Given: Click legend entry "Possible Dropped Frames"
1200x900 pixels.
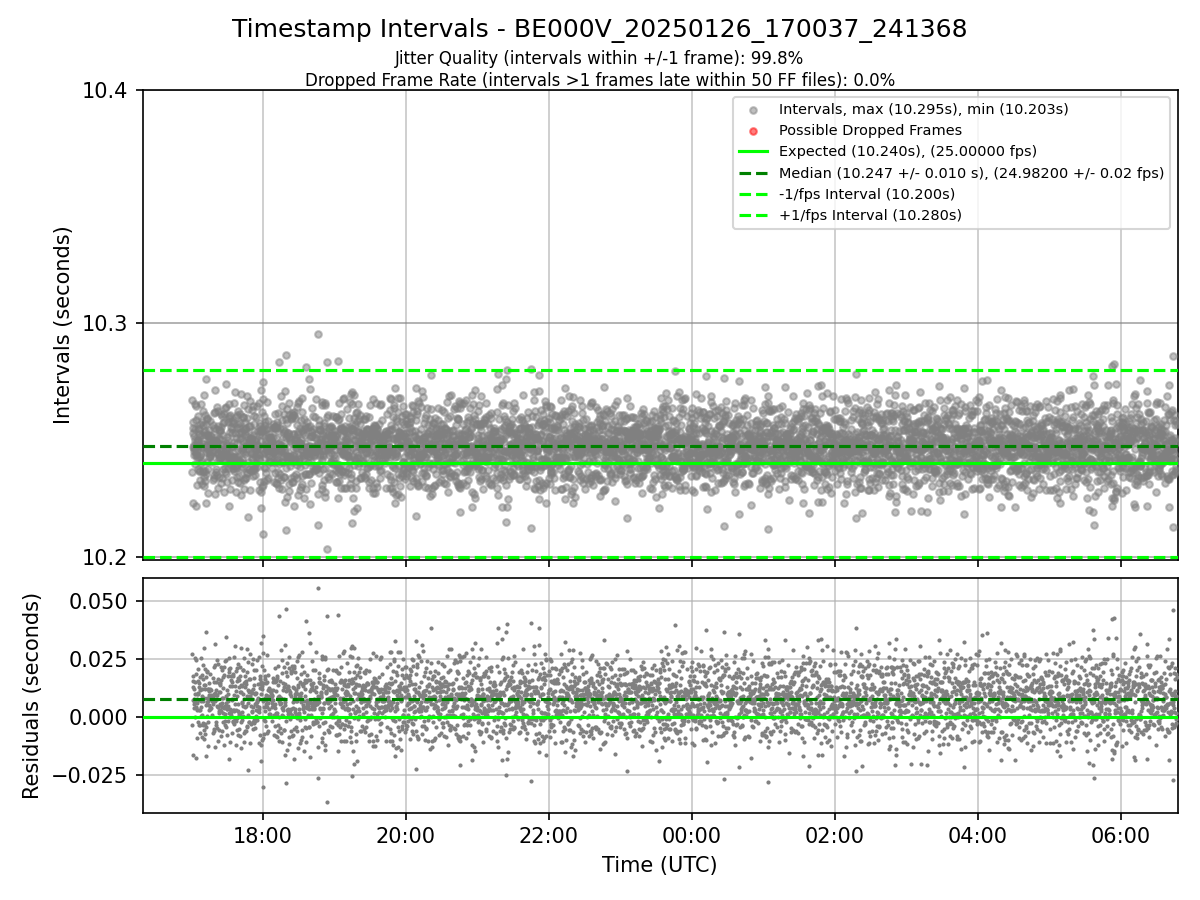Looking at the screenshot, I should (x=870, y=130).
